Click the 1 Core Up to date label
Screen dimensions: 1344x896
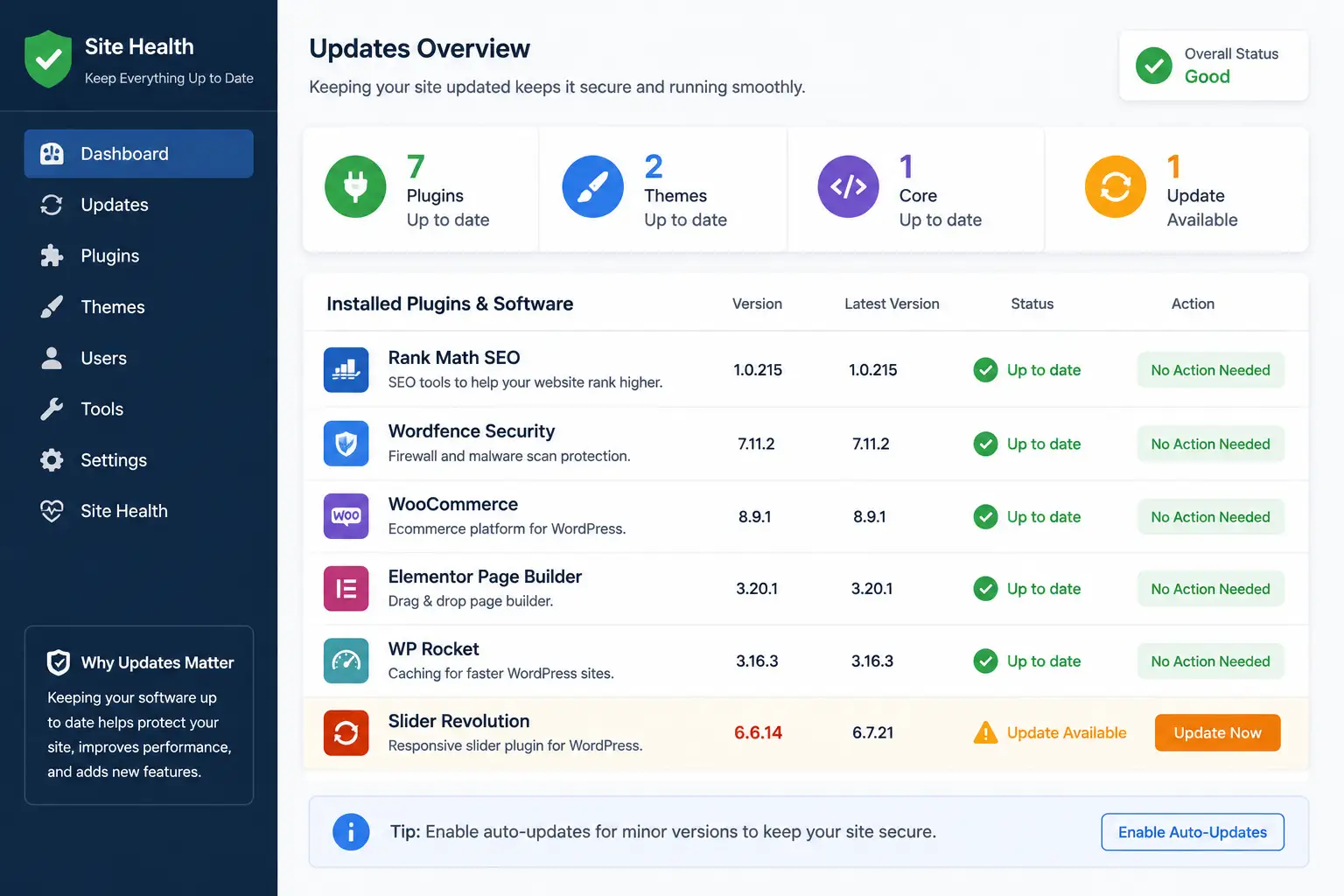coord(940,191)
